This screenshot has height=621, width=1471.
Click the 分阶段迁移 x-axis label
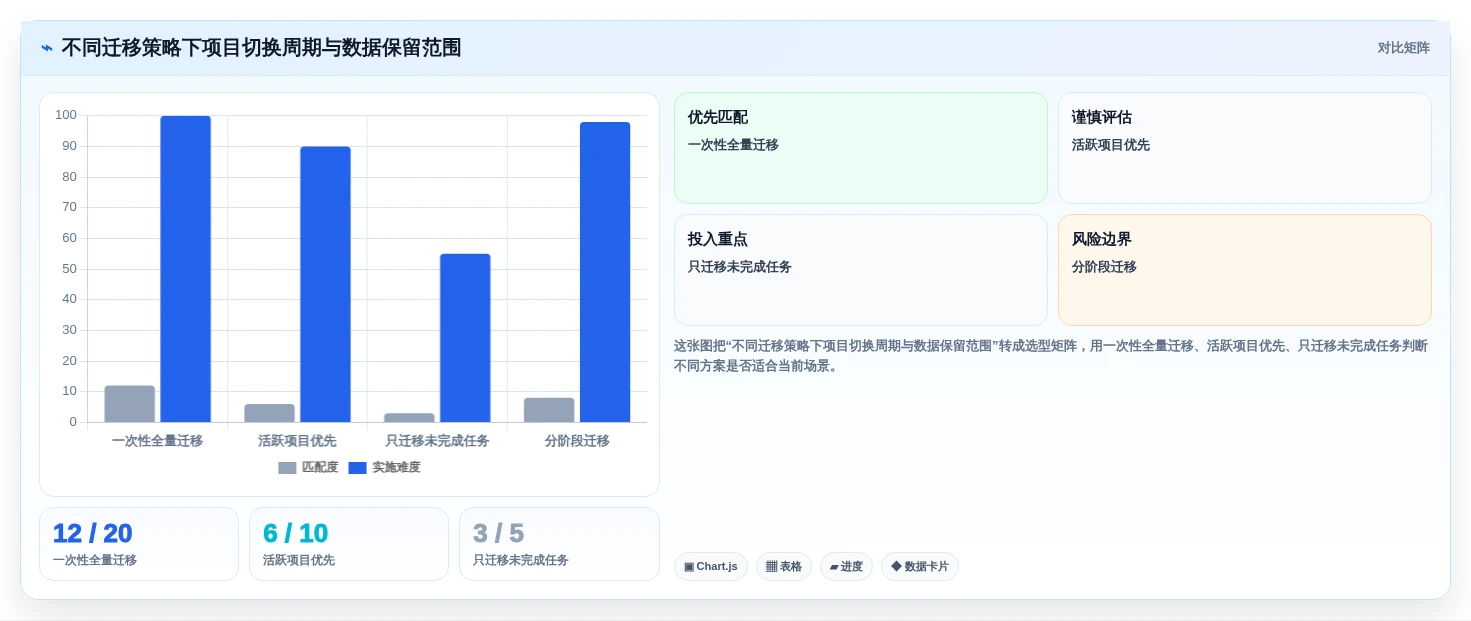[577, 441]
